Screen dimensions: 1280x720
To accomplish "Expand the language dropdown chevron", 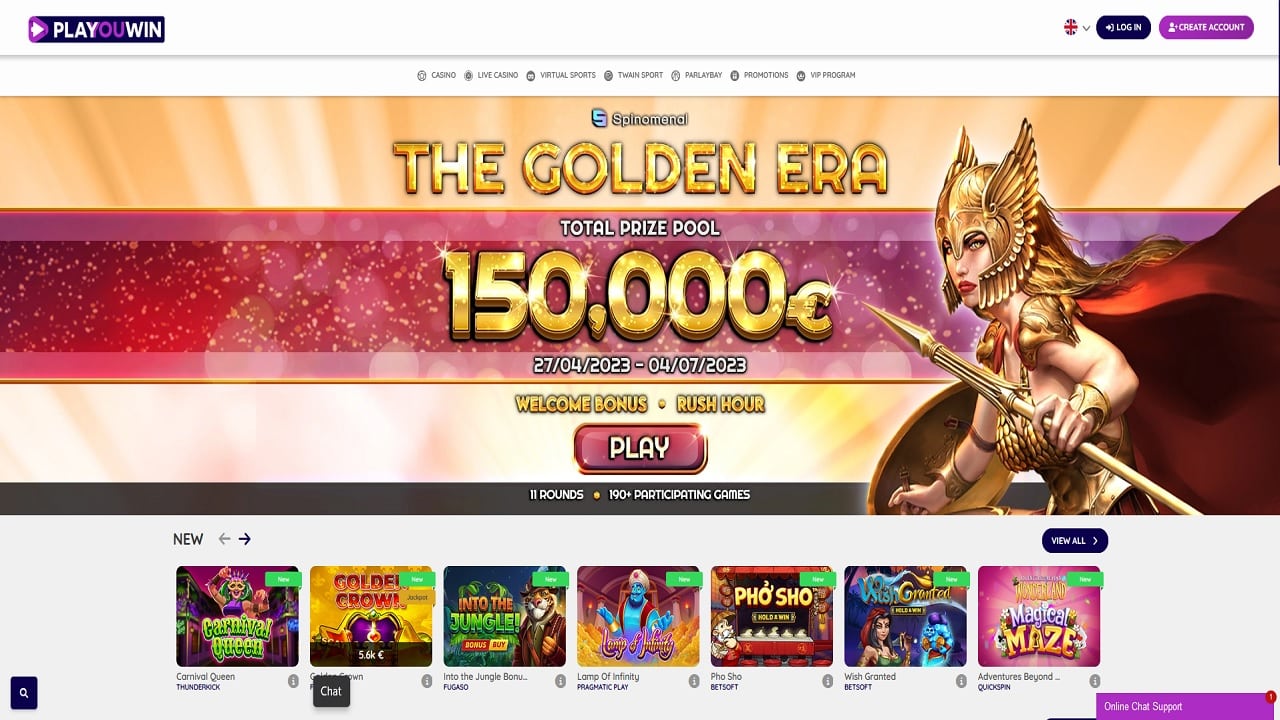I will pyautogui.click(x=1086, y=28).
